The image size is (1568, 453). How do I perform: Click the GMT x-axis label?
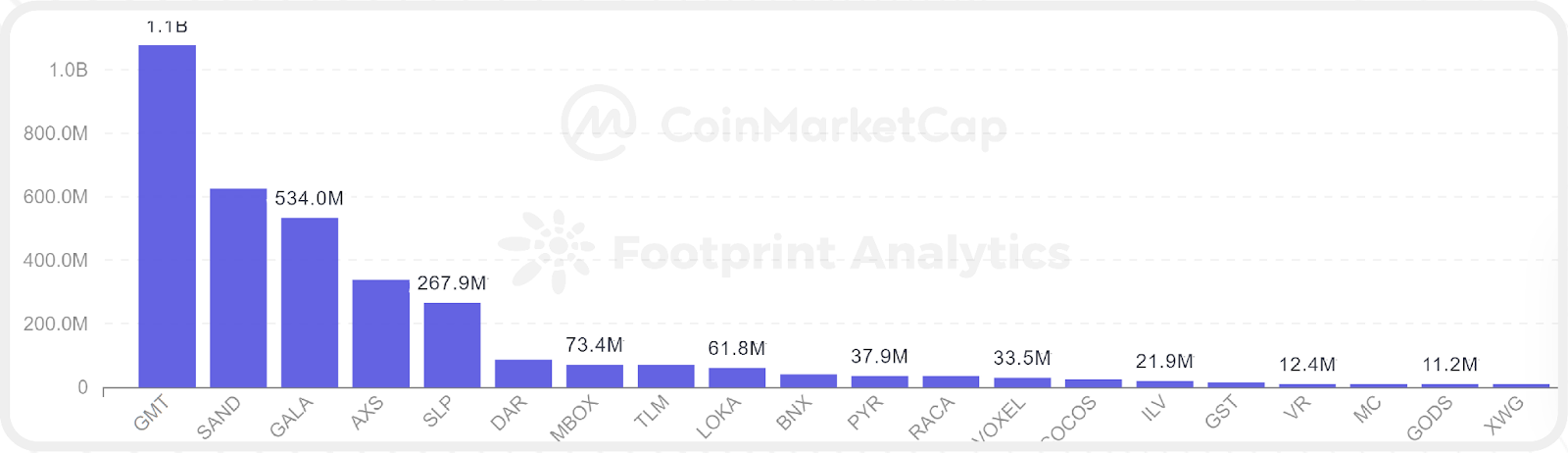coord(151,414)
